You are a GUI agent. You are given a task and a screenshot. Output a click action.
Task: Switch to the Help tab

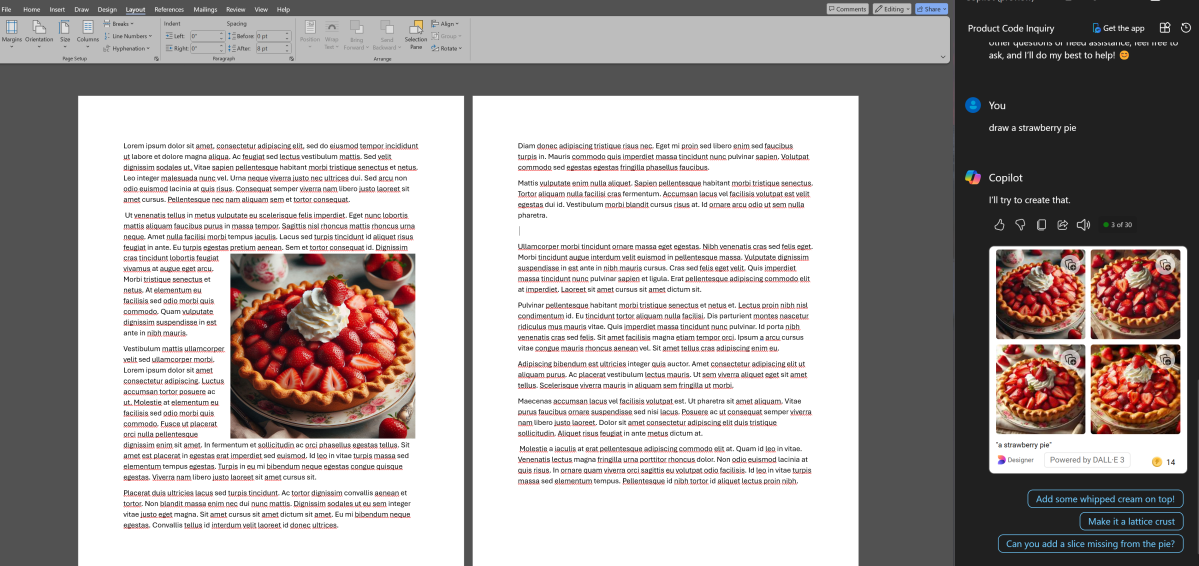point(283,9)
